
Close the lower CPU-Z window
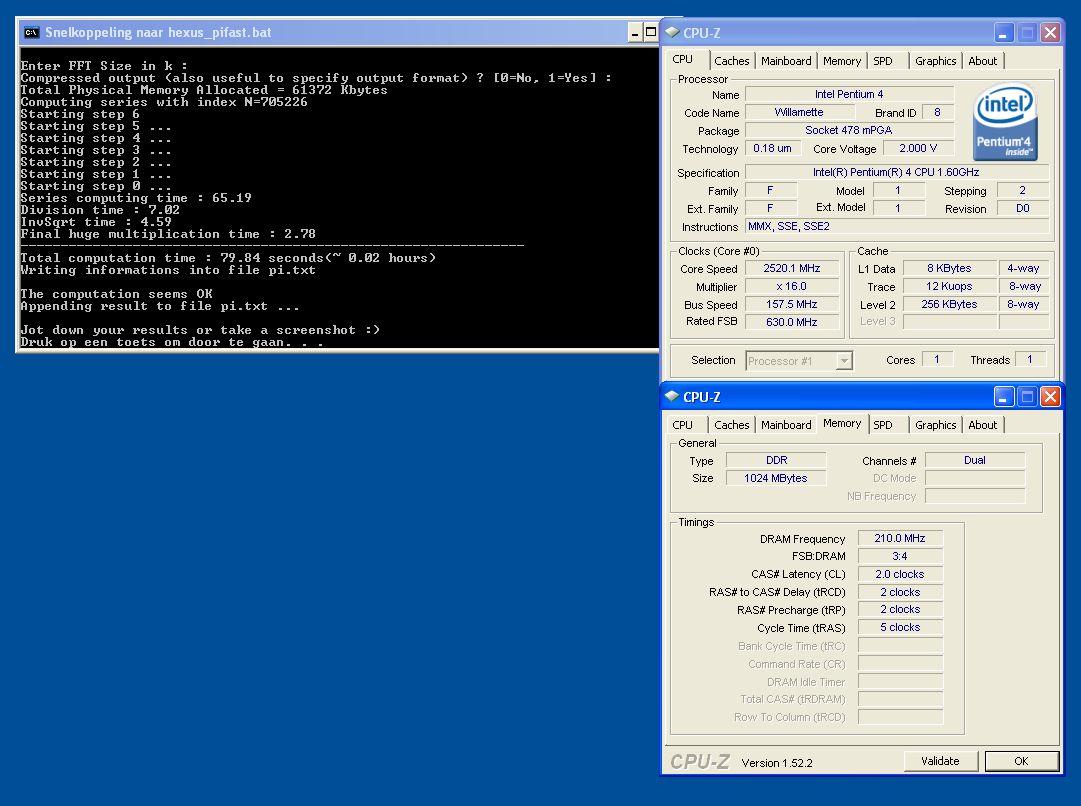click(x=1050, y=396)
